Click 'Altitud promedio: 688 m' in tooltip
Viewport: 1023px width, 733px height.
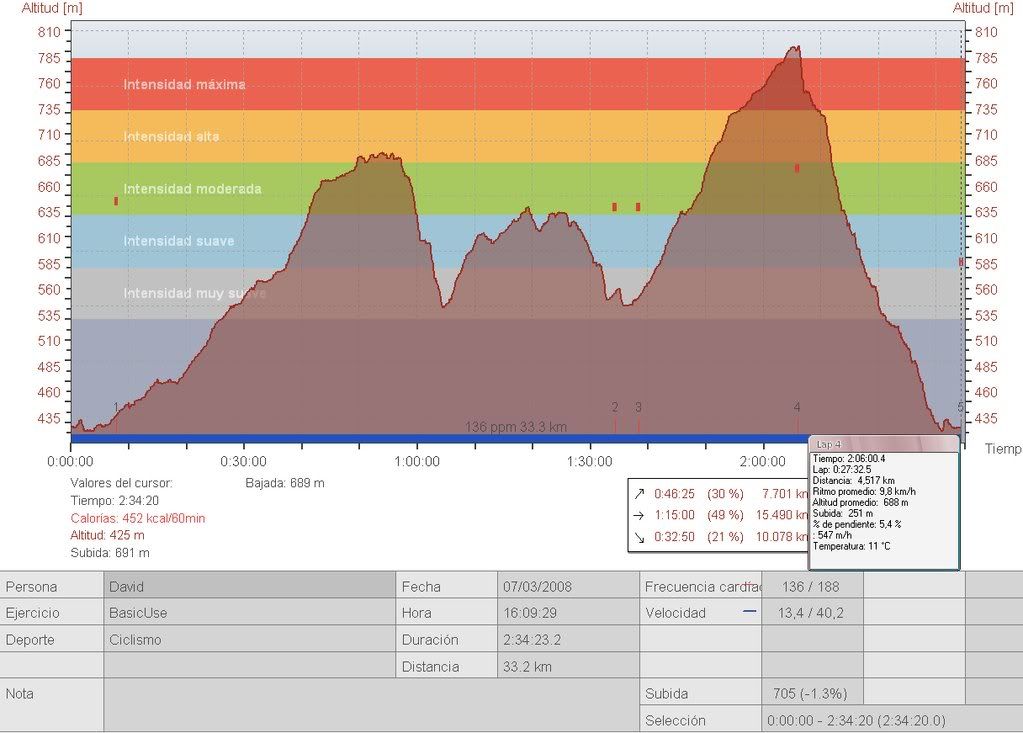pos(861,503)
